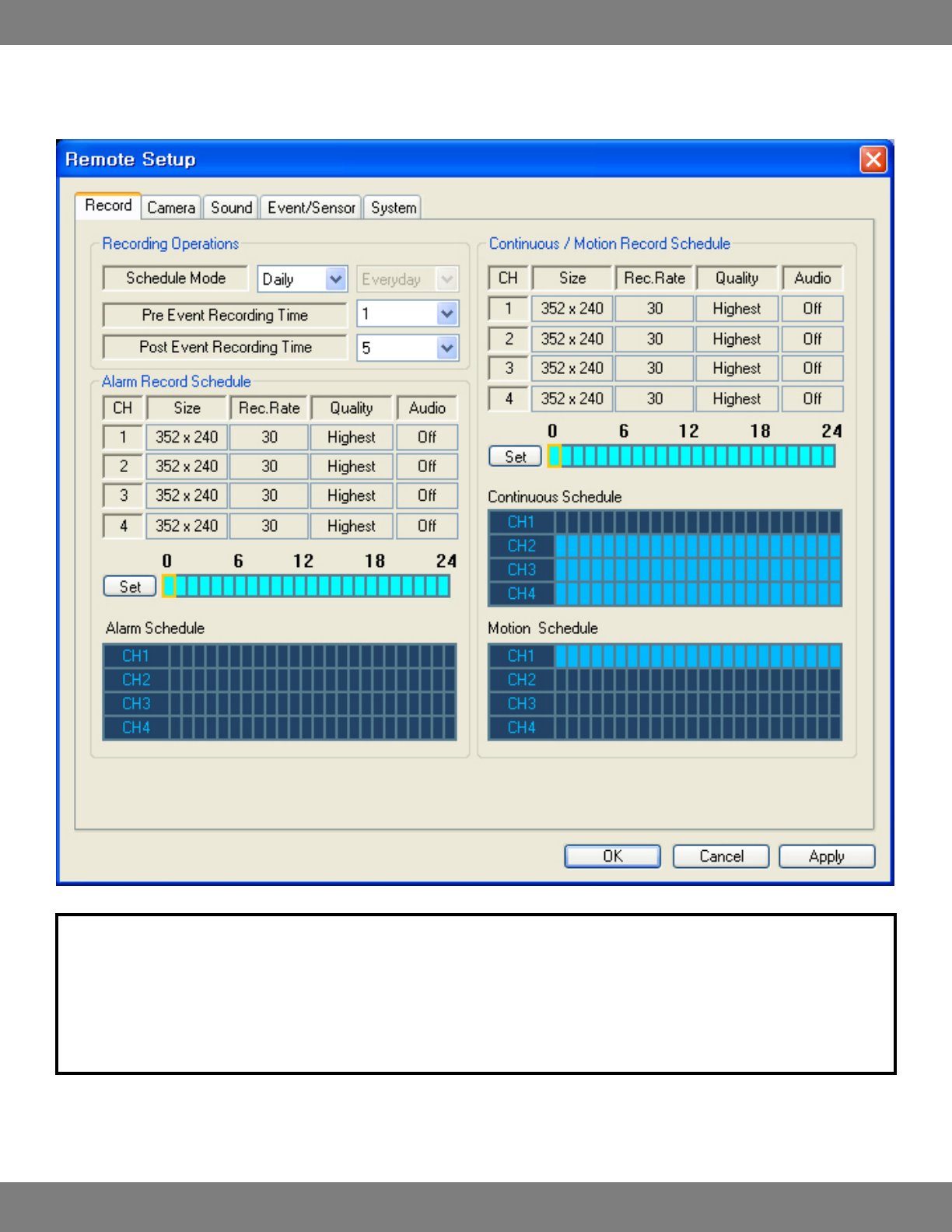Select highlighted hour 0 cell in continuous/motion timeline
Screen dimensions: 952x1232
(x=555, y=457)
